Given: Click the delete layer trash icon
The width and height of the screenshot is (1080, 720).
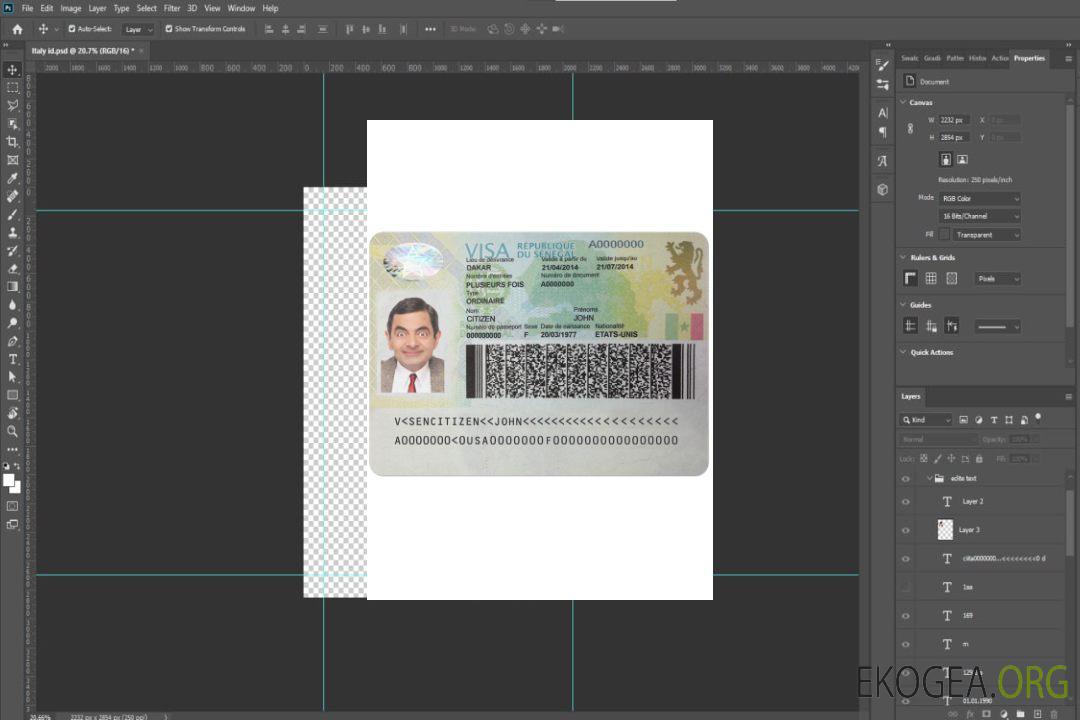Looking at the screenshot, I should 1054,714.
